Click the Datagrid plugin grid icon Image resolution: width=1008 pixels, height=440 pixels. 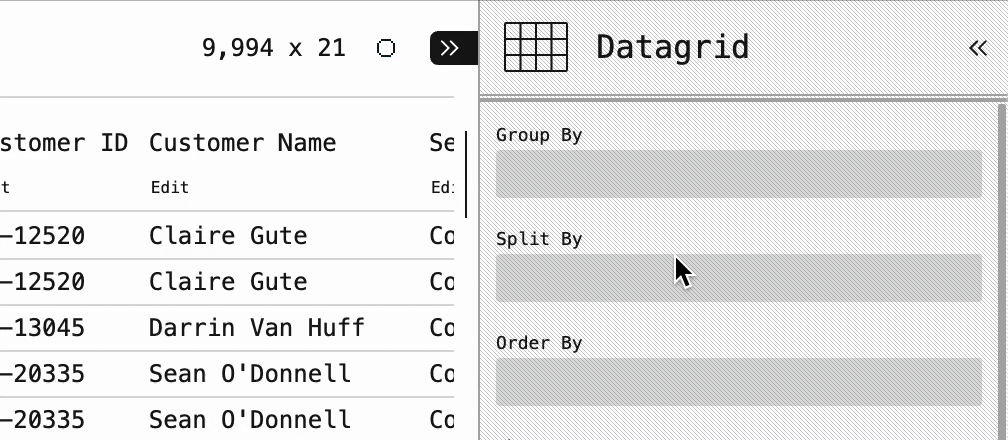536,47
